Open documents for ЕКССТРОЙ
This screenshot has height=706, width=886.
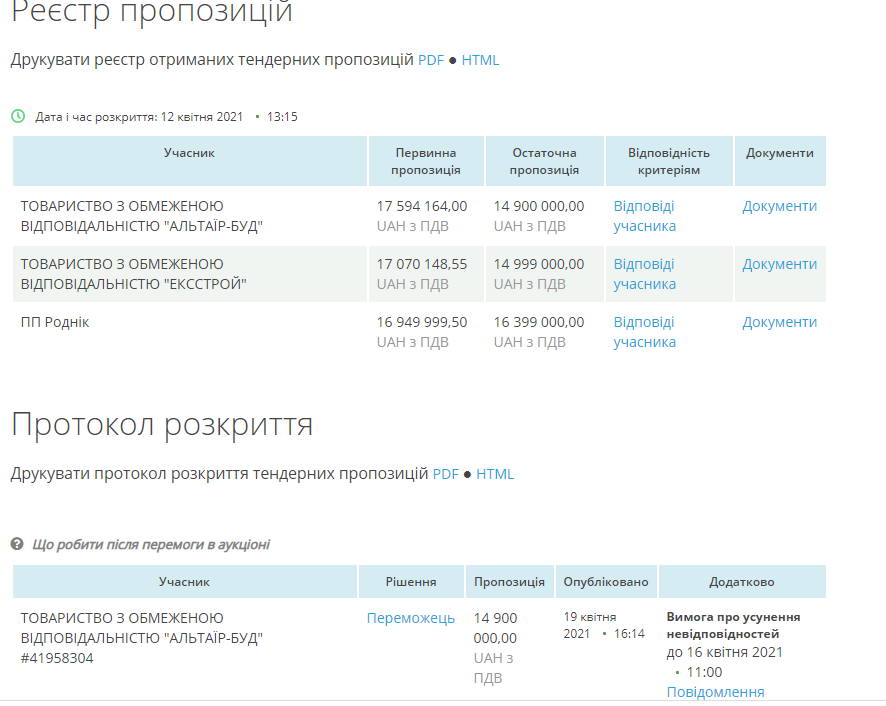click(779, 264)
